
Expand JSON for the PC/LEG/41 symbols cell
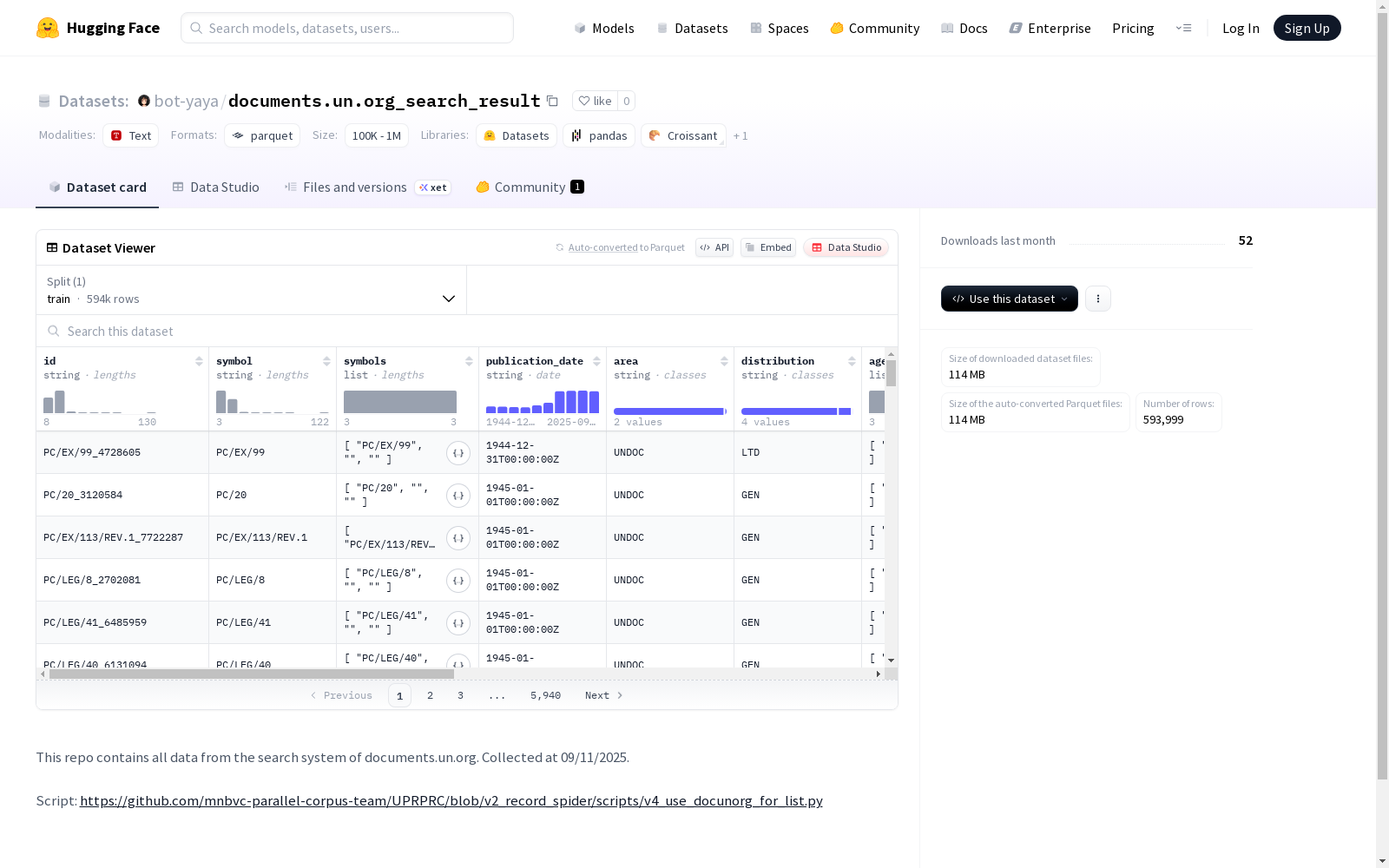tap(458, 623)
